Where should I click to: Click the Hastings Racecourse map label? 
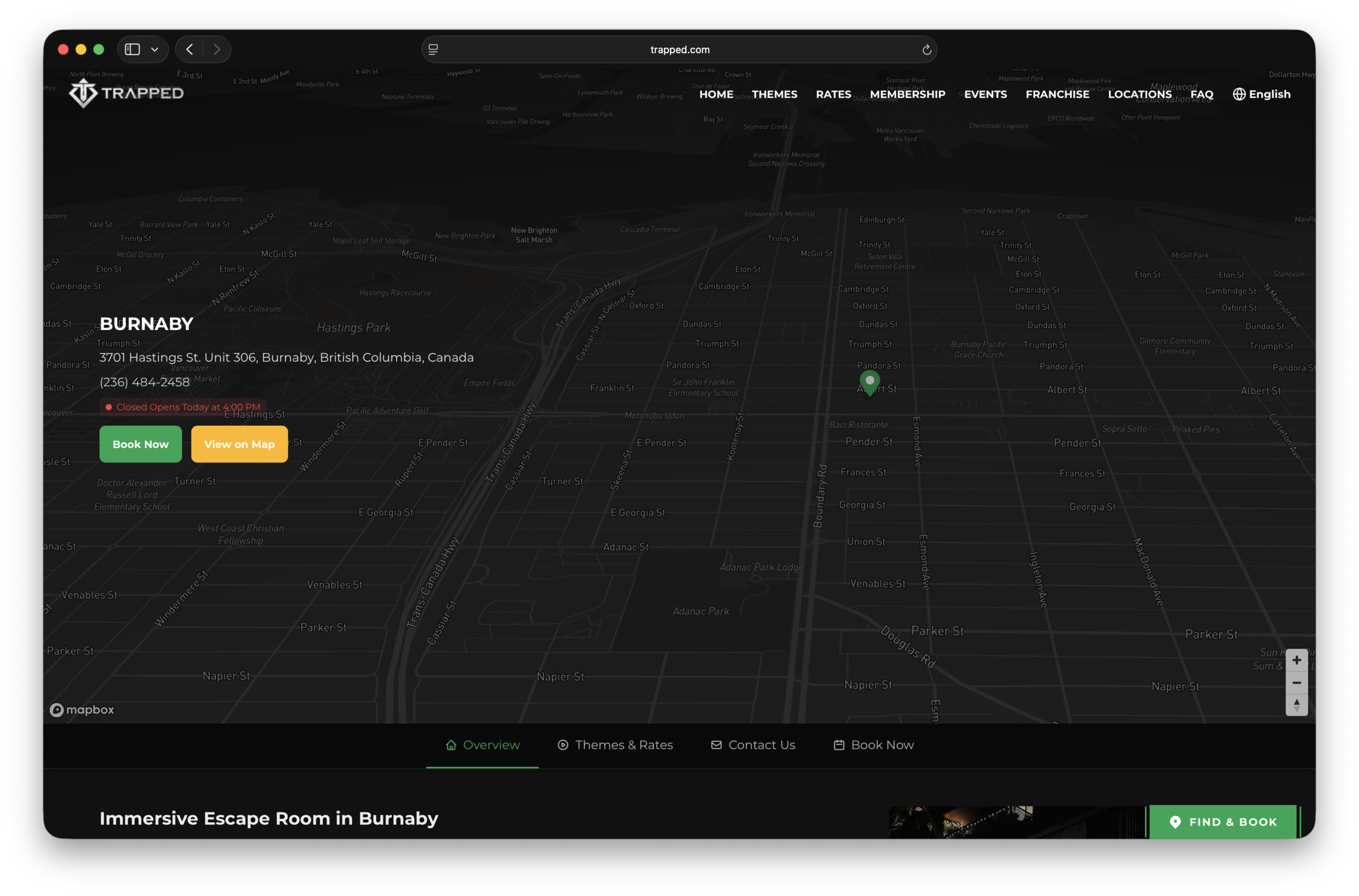[x=395, y=292]
